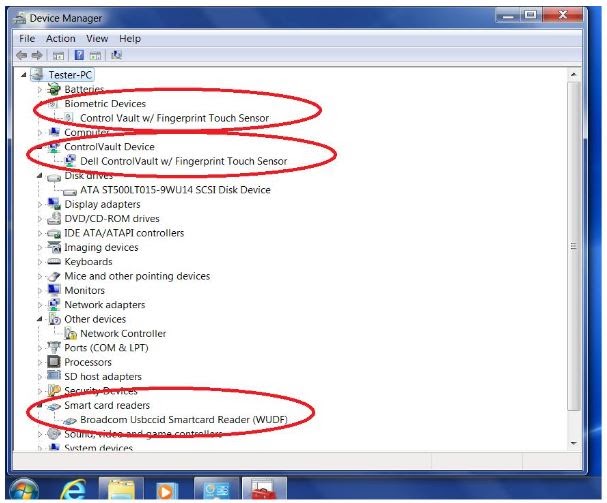Image resolution: width=607 pixels, height=503 pixels.
Task: Select the Network Controller entry
Action: tap(123, 333)
